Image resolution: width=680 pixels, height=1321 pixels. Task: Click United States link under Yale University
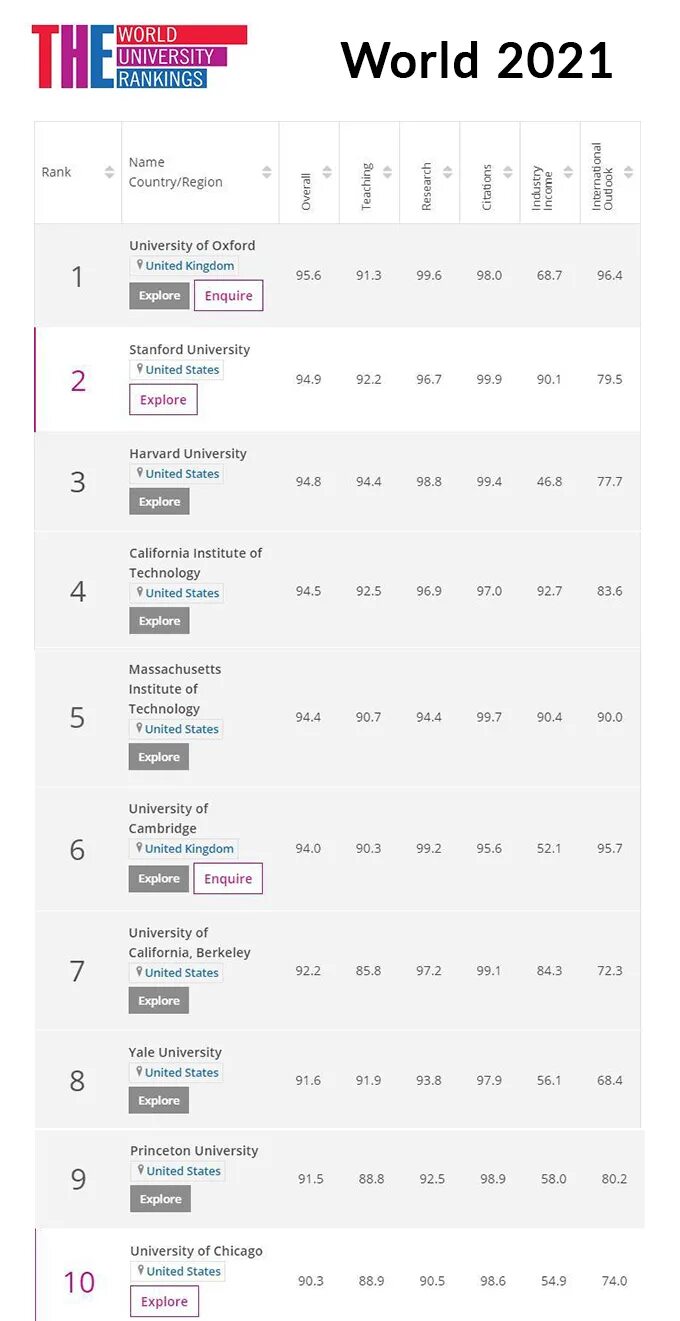tap(181, 1072)
